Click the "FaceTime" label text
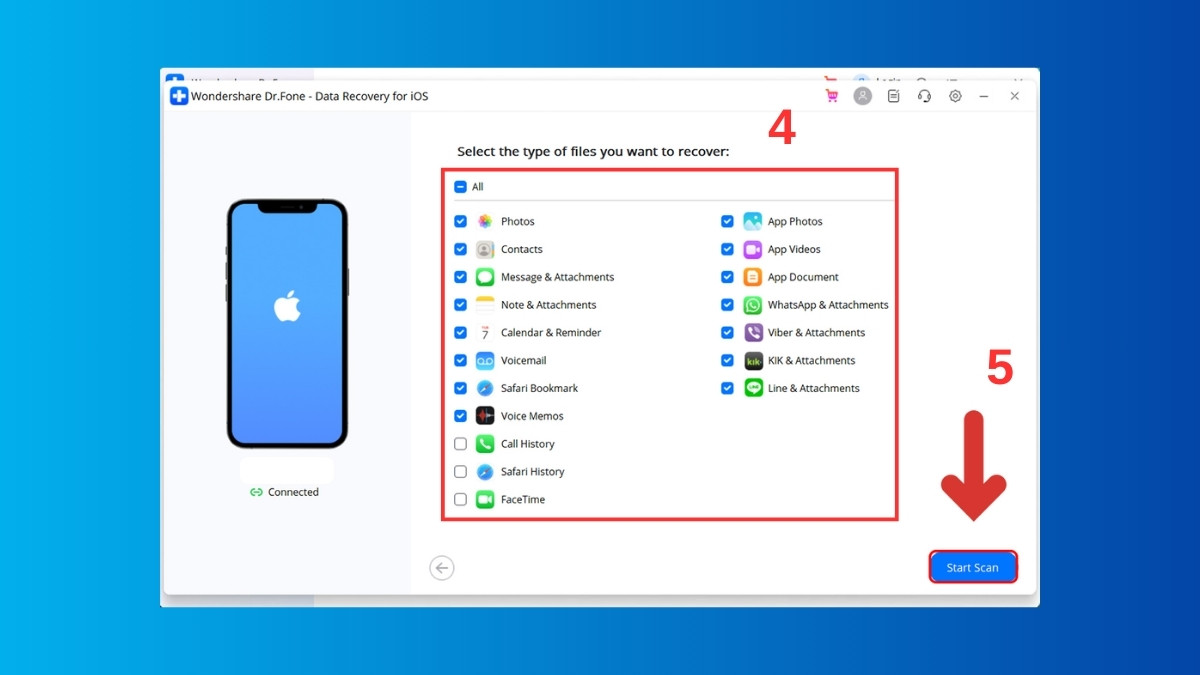Viewport: 1200px width, 675px height. pos(523,499)
